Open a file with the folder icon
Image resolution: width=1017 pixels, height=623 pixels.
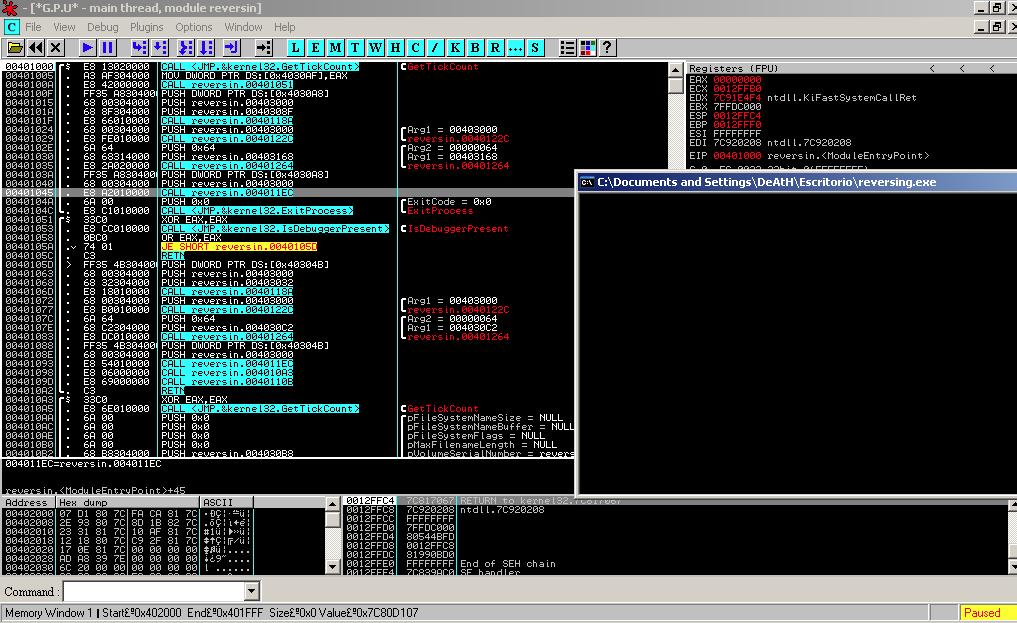pyautogui.click(x=15, y=48)
